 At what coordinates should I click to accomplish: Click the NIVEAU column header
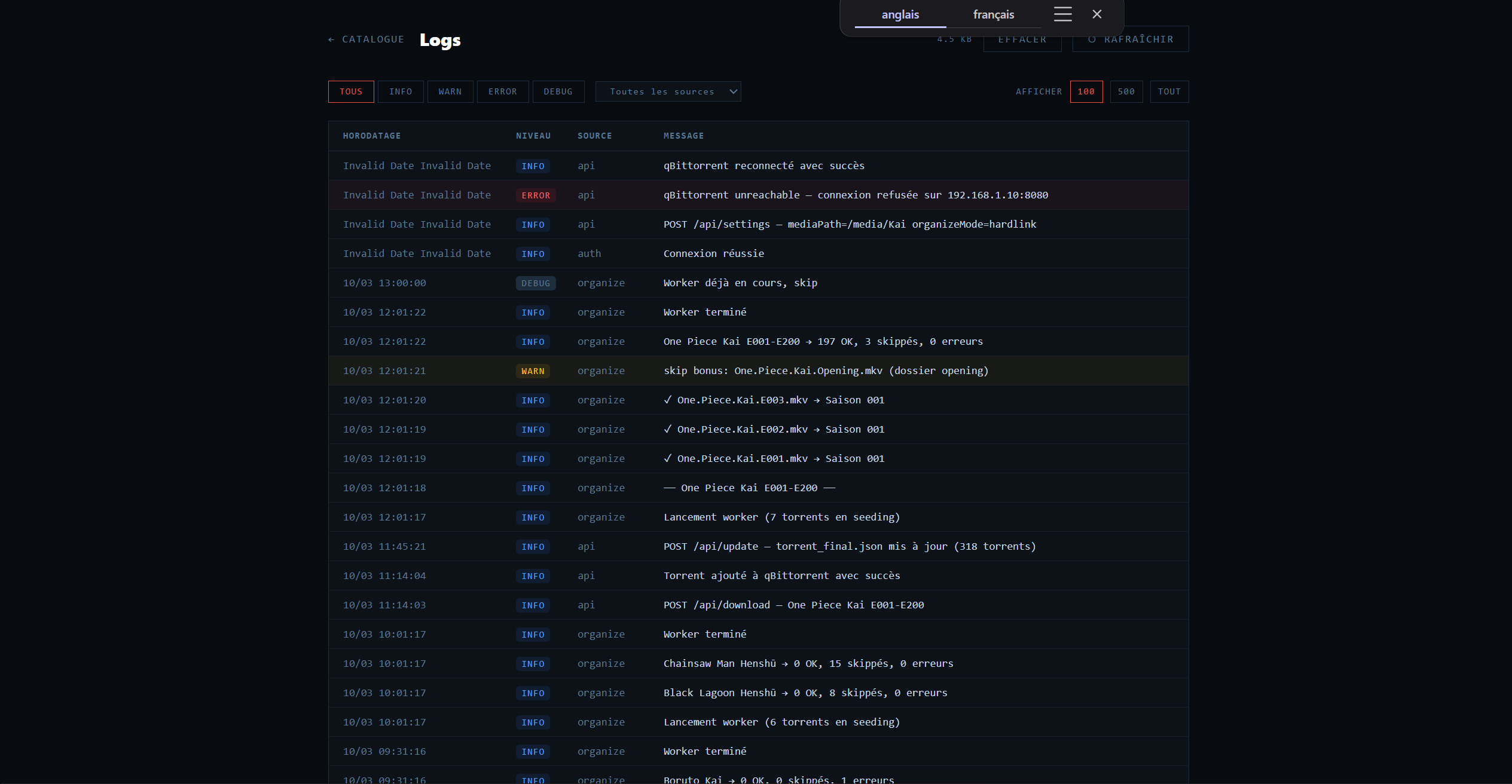pos(533,136)
